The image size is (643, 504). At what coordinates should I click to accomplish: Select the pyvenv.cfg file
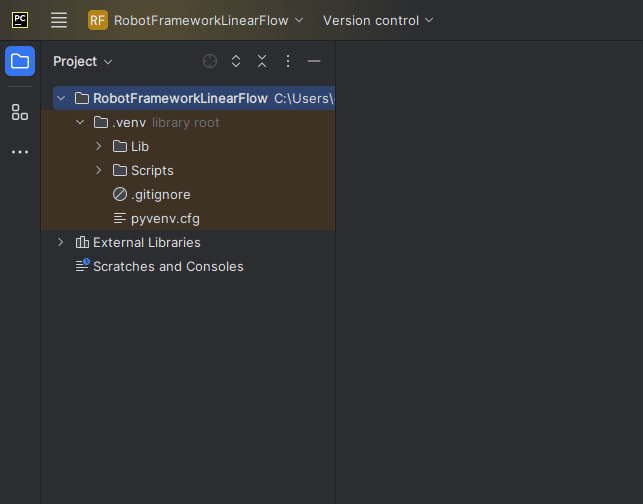[188, 219]
